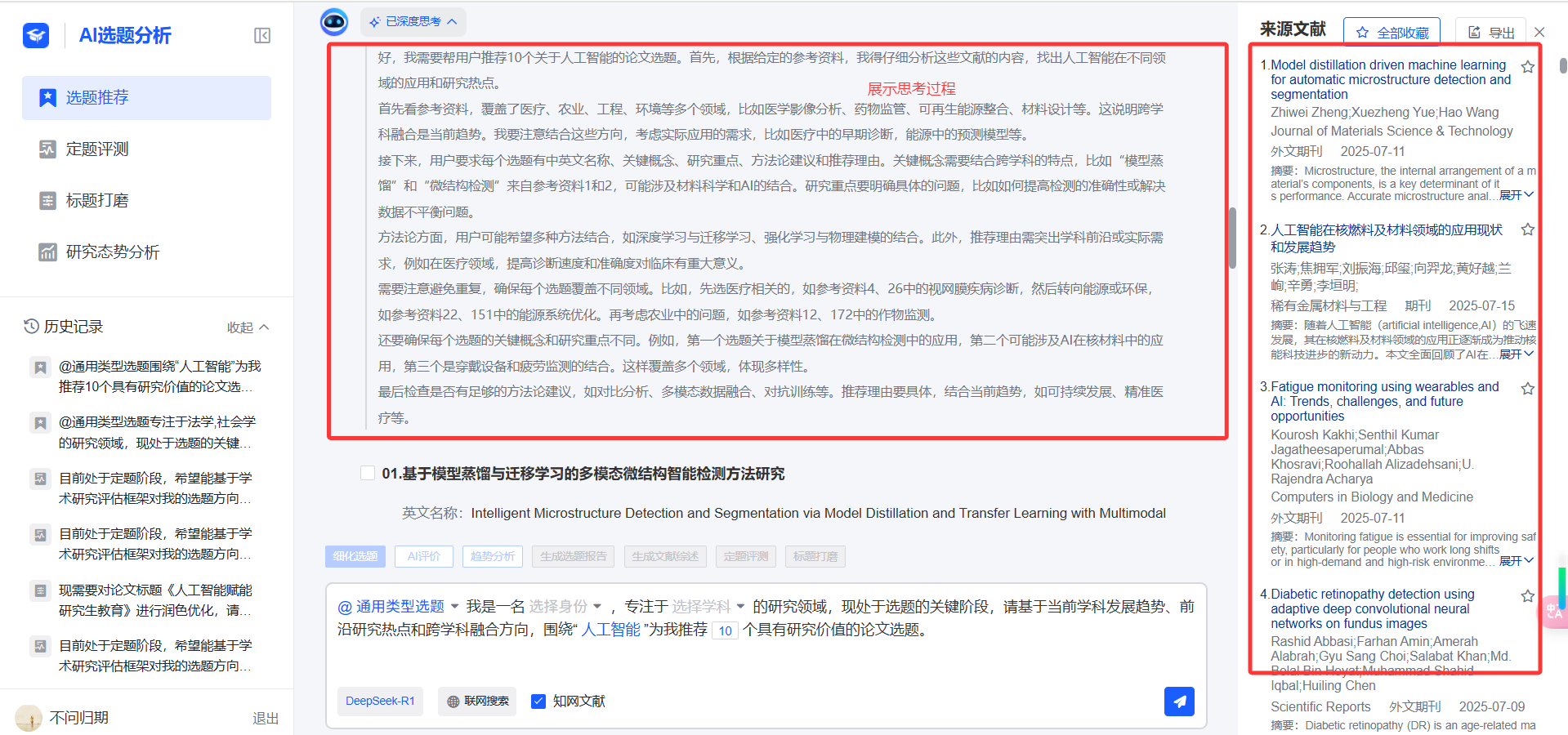The width and height of the screenshot is (1568, 735).
Task: Star the Diabetic retinopathy detection article
Action: (1527, 596)
